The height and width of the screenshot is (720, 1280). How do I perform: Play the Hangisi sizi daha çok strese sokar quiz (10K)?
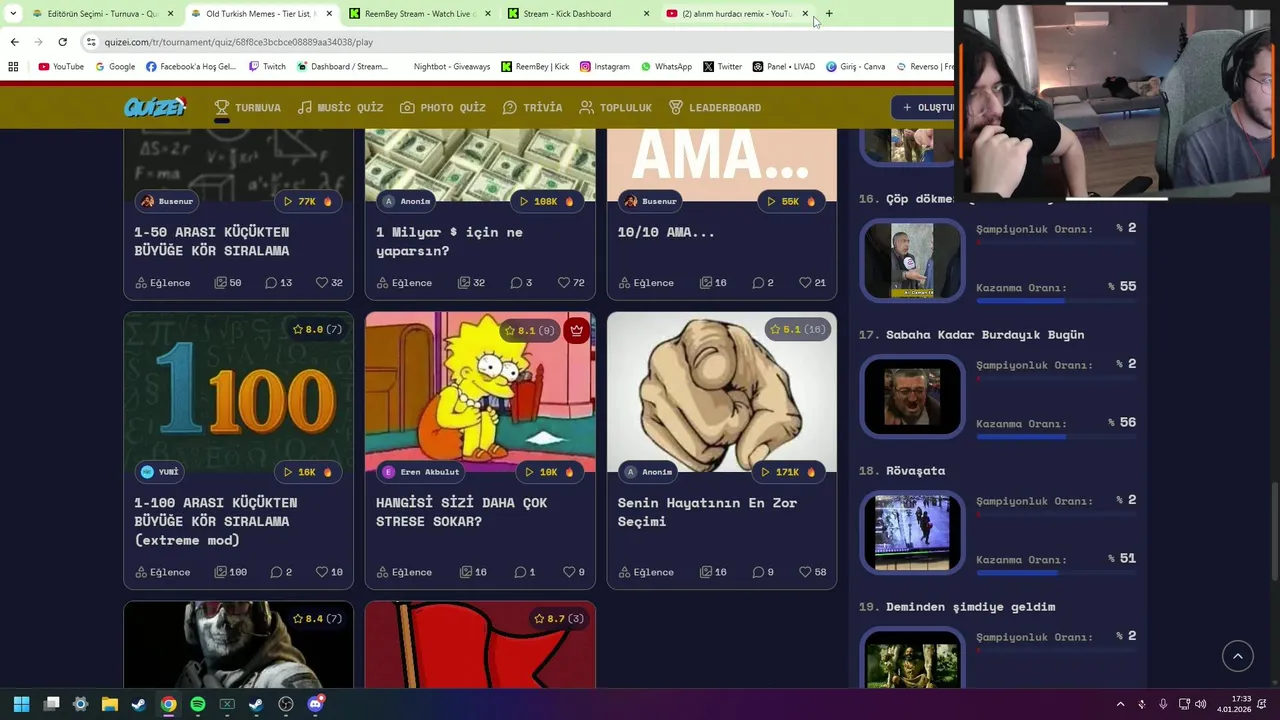(549, 472)
